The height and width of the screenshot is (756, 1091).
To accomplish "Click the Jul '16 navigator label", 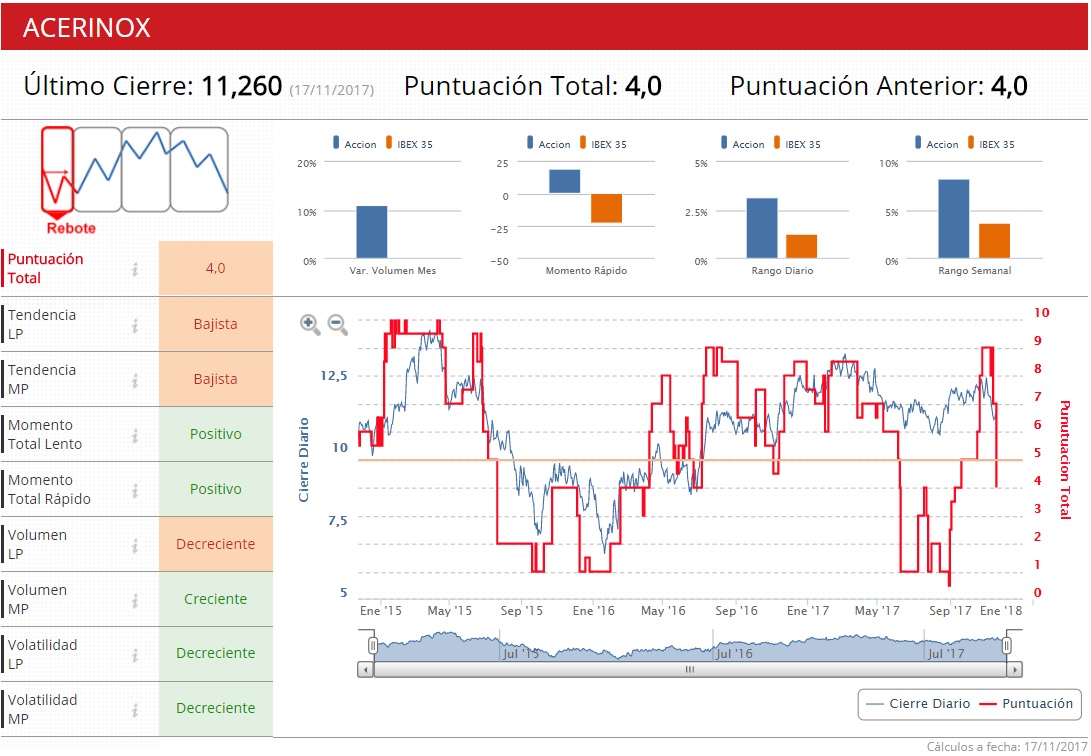I will tap(735, 654).
